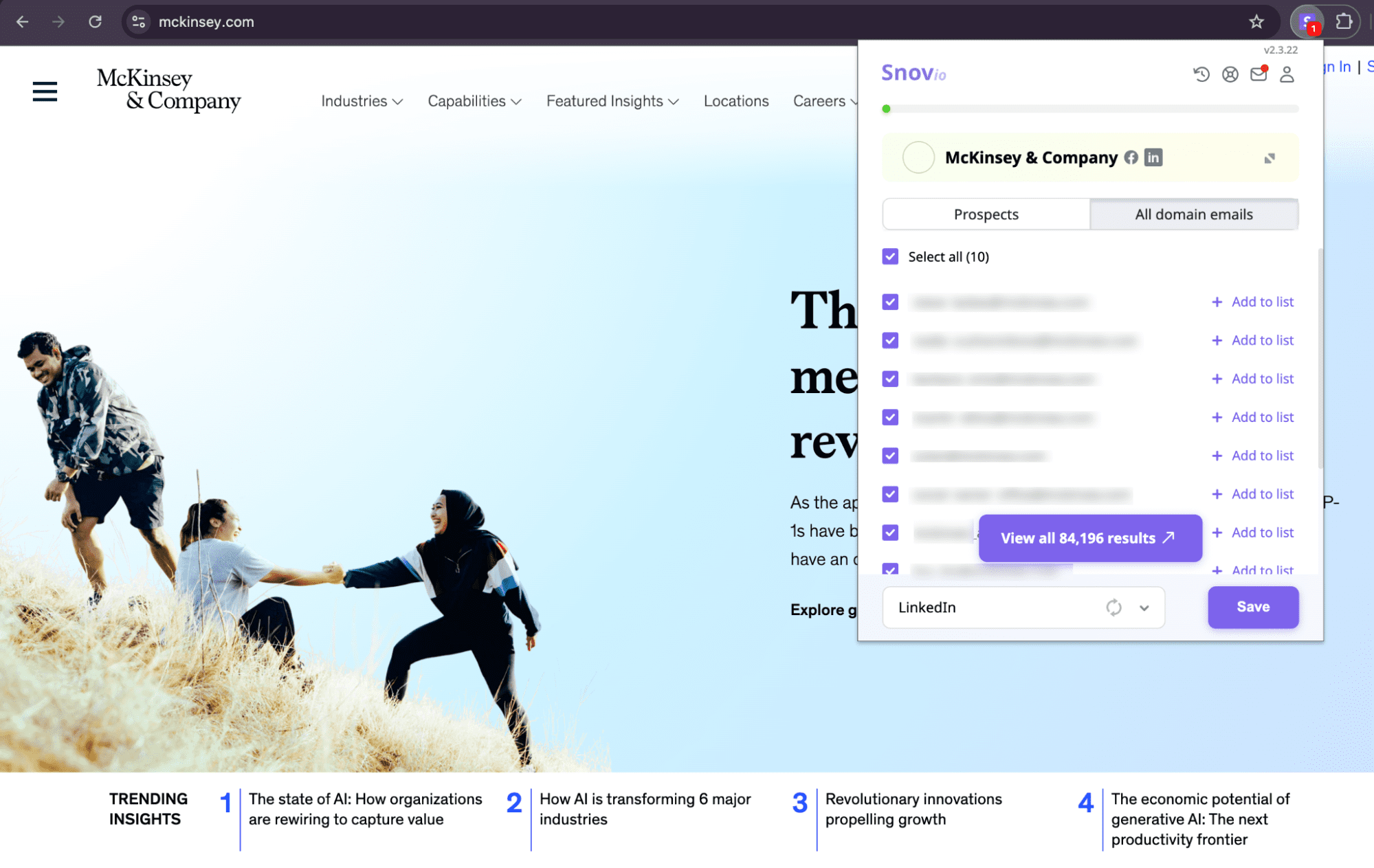Open Snov.io search history icon
The height and width of the screenshot is (868, 1374).
(x=1201, y=74)
